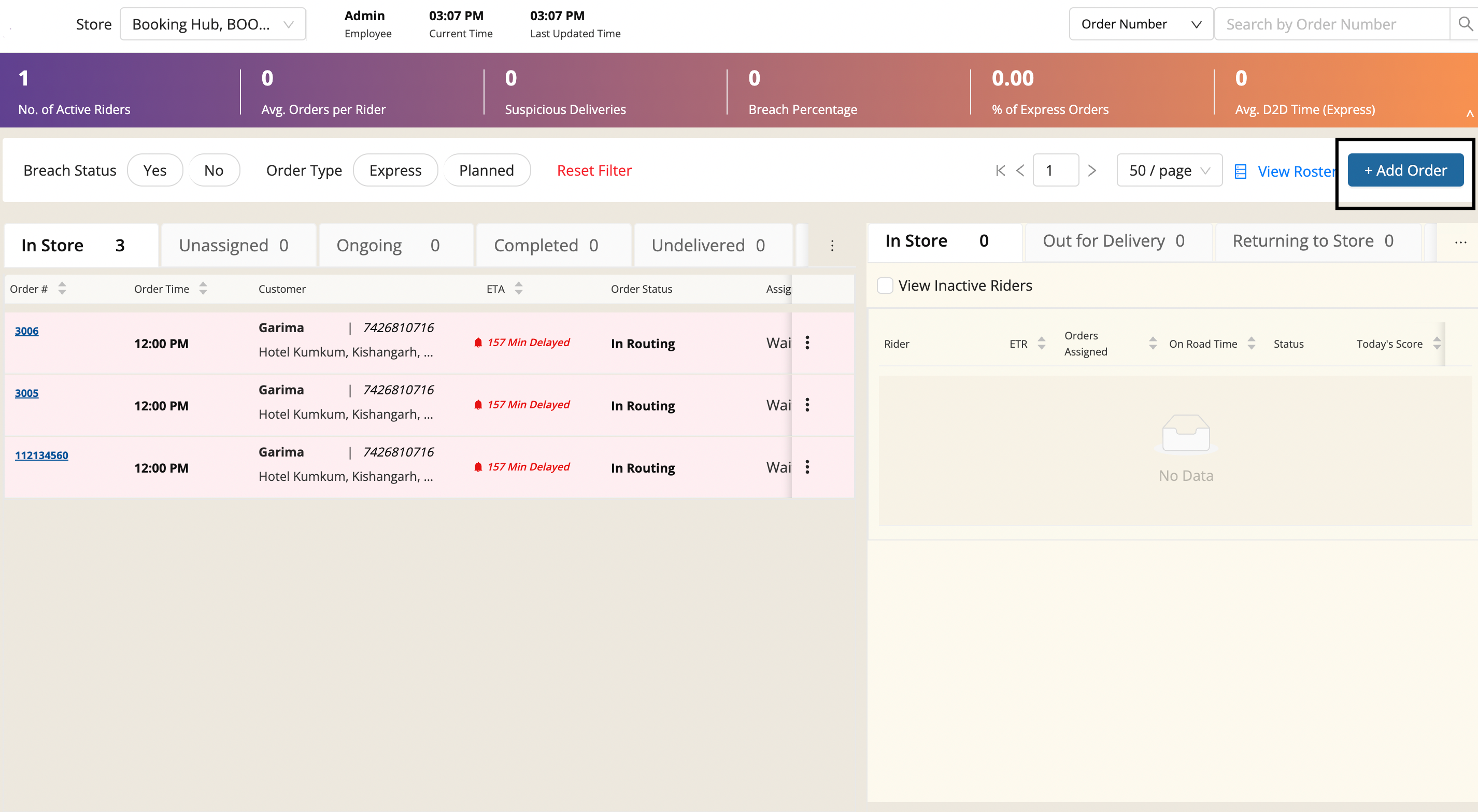The width and height of the screenshot is (1478, 812).
Task: Toggle Express order type filter
Action: click(x=395, y=170)
